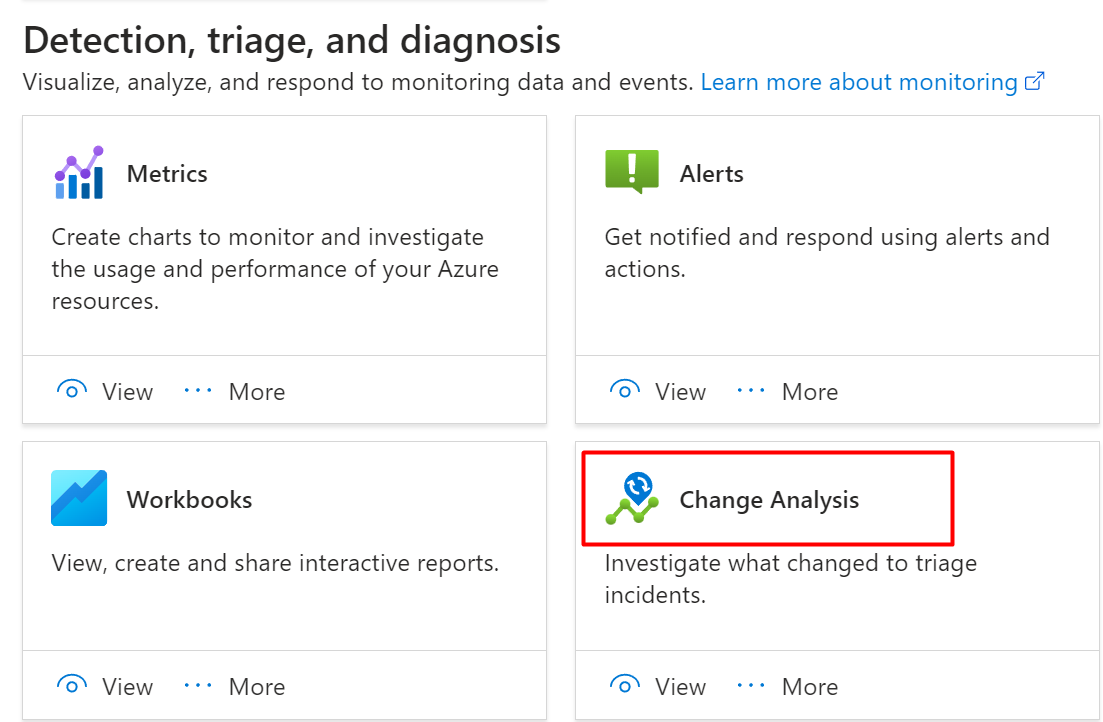This screenshot has height=722, width=1103.
Task: Click the eye icon in Metrics card
Action: [x=72, y=391]
